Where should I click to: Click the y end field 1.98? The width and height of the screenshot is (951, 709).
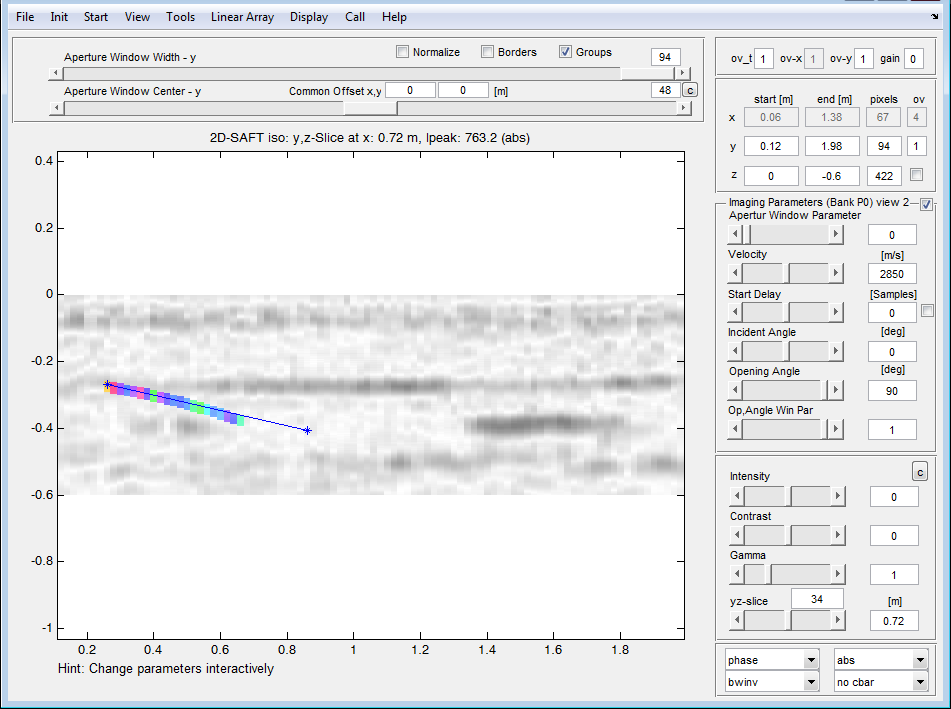(x=832, y=146)
